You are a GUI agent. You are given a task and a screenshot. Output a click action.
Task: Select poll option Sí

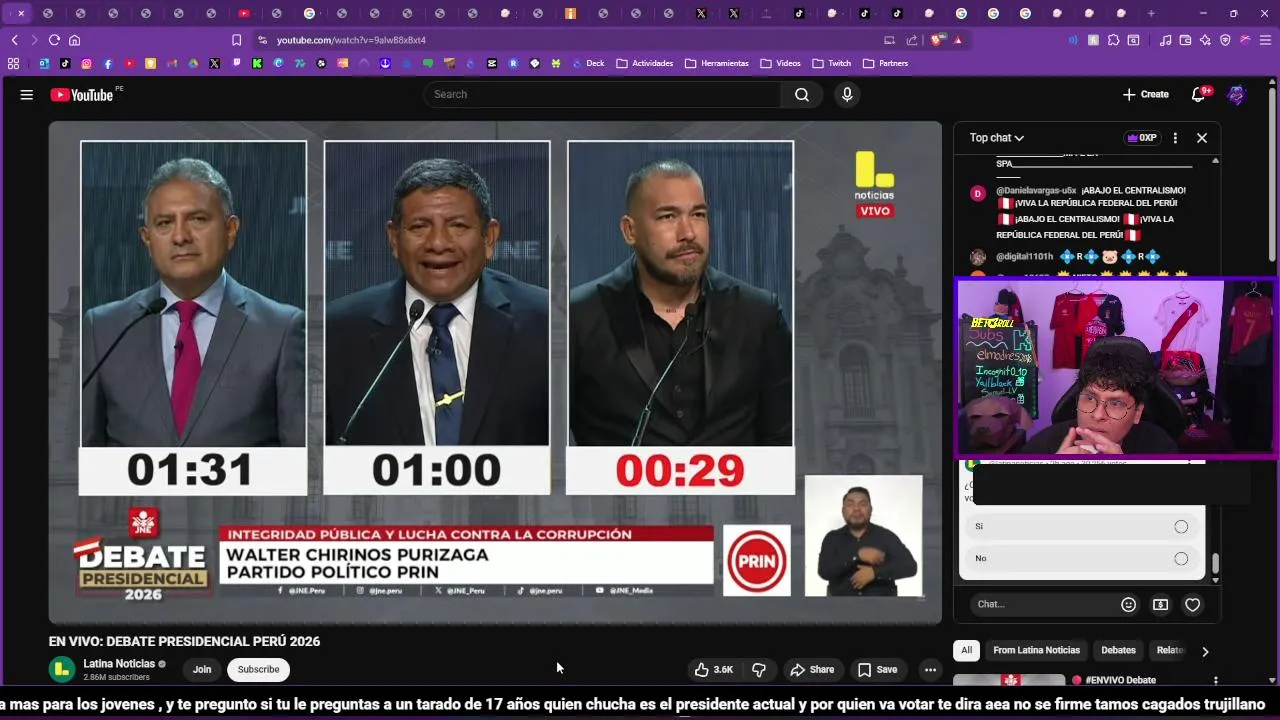click(1082, 526)
